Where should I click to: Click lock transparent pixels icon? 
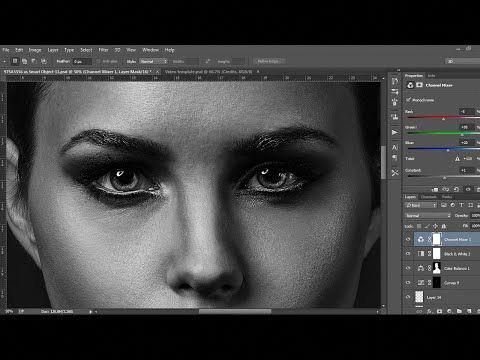(x=419, y=226)
